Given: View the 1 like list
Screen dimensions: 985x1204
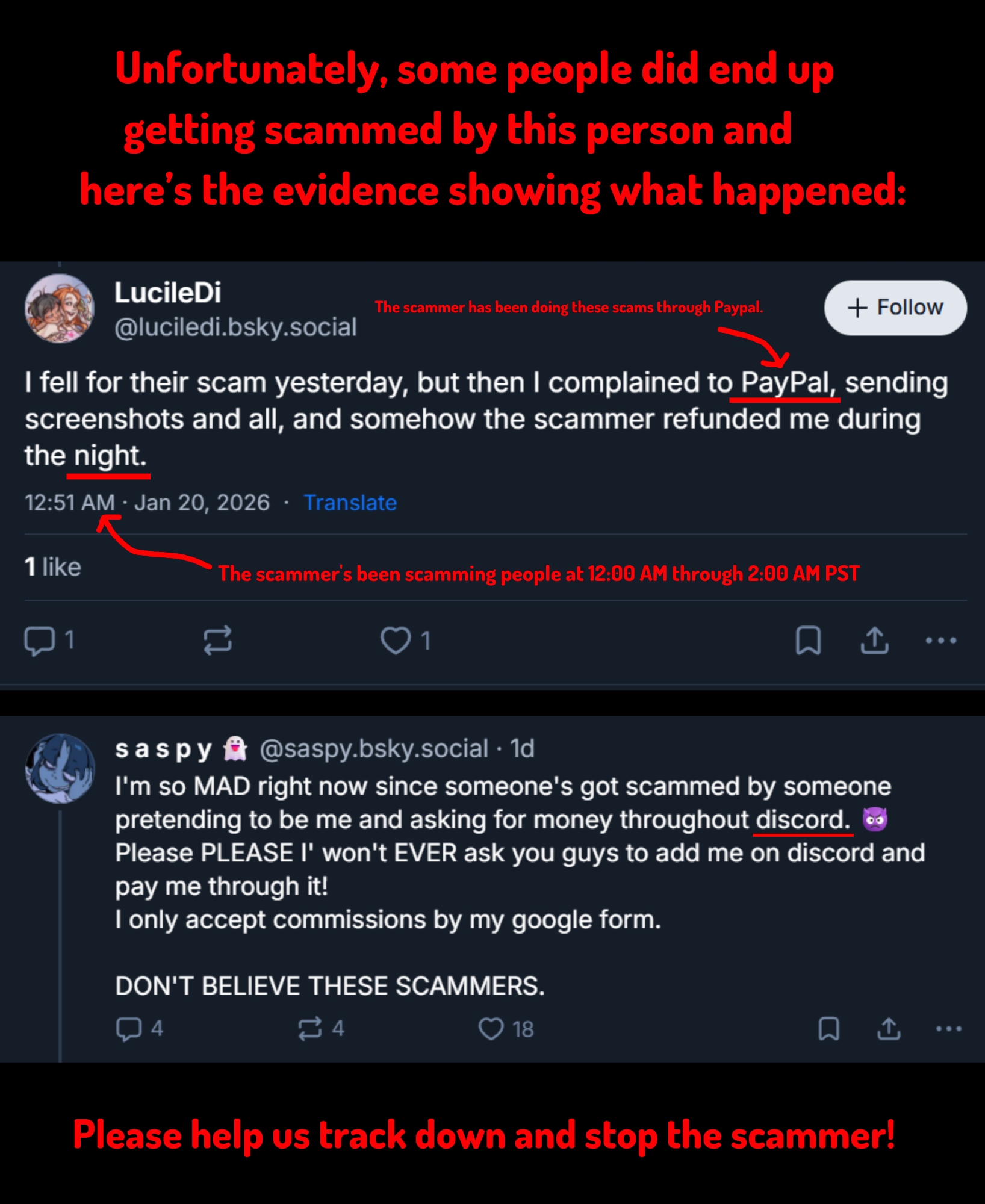Looking at the screenshot, I should [x=53, y=567].
